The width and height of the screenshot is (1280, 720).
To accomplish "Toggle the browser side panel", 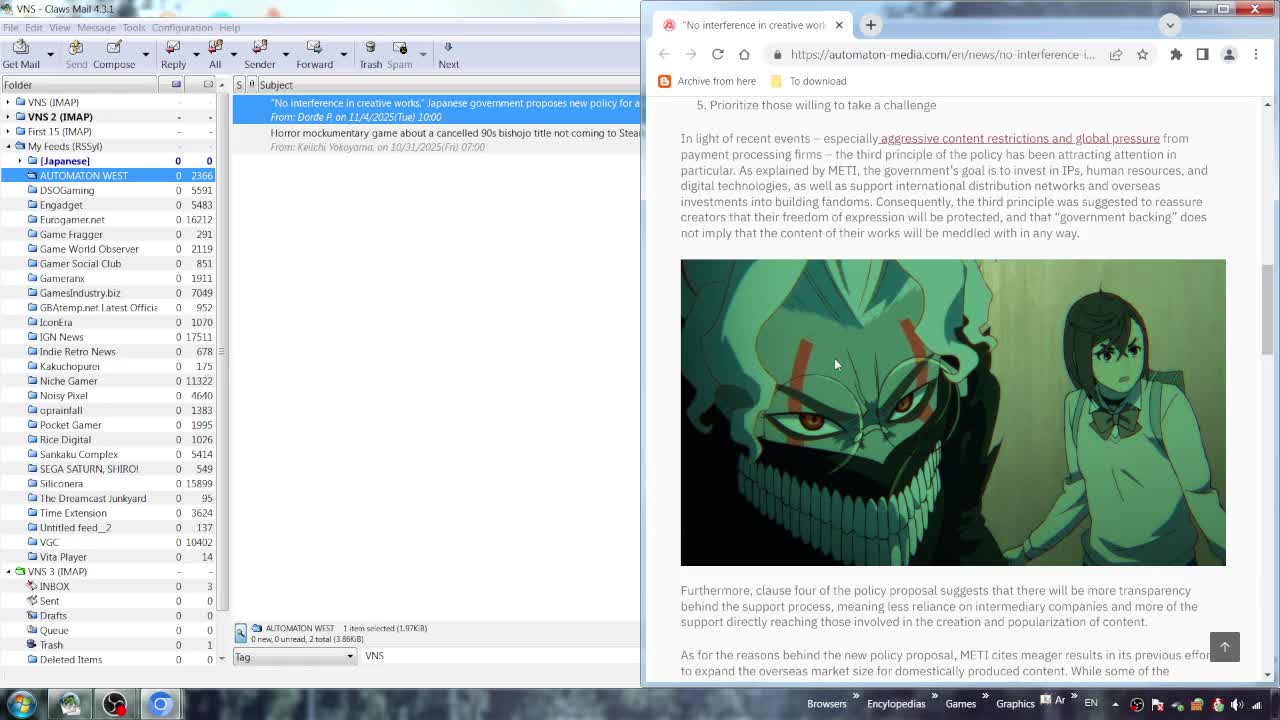I will click(1202, 54).
